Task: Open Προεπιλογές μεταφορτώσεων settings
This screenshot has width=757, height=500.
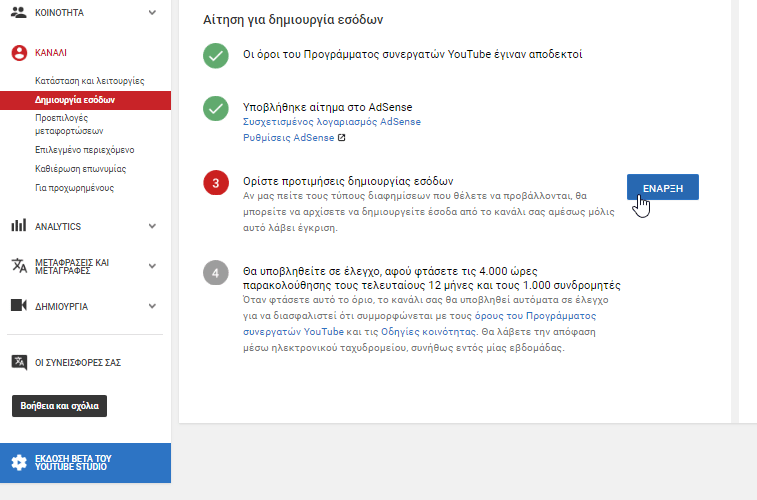Action: [69, 124]
